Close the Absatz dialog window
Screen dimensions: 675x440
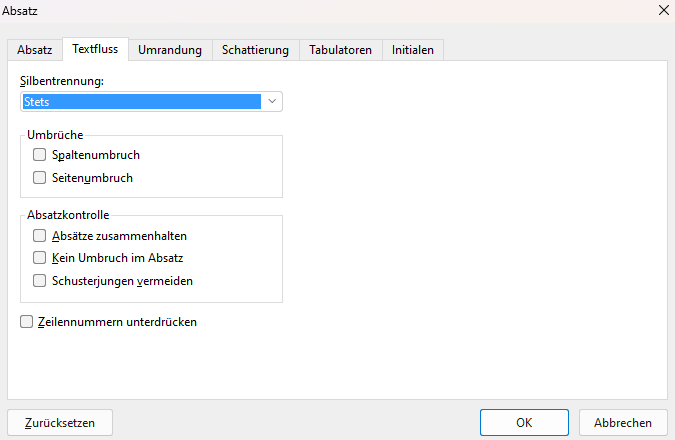click(x=661, y=10)
